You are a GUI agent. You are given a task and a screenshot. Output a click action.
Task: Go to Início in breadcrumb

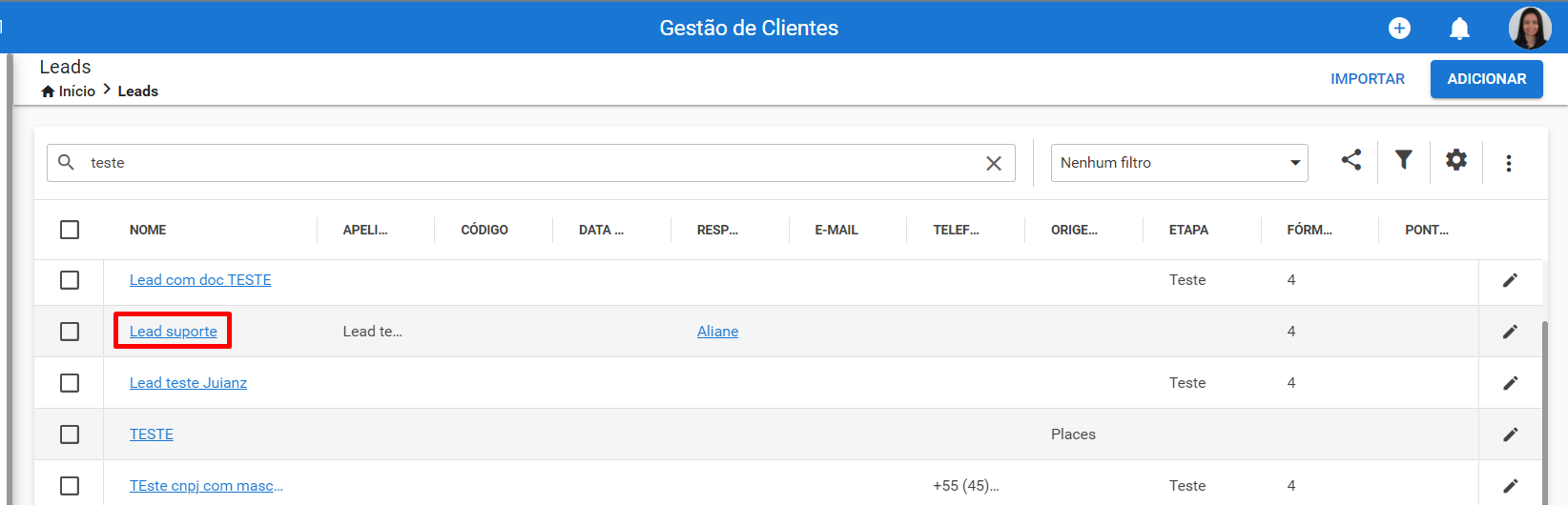[77, 91]
